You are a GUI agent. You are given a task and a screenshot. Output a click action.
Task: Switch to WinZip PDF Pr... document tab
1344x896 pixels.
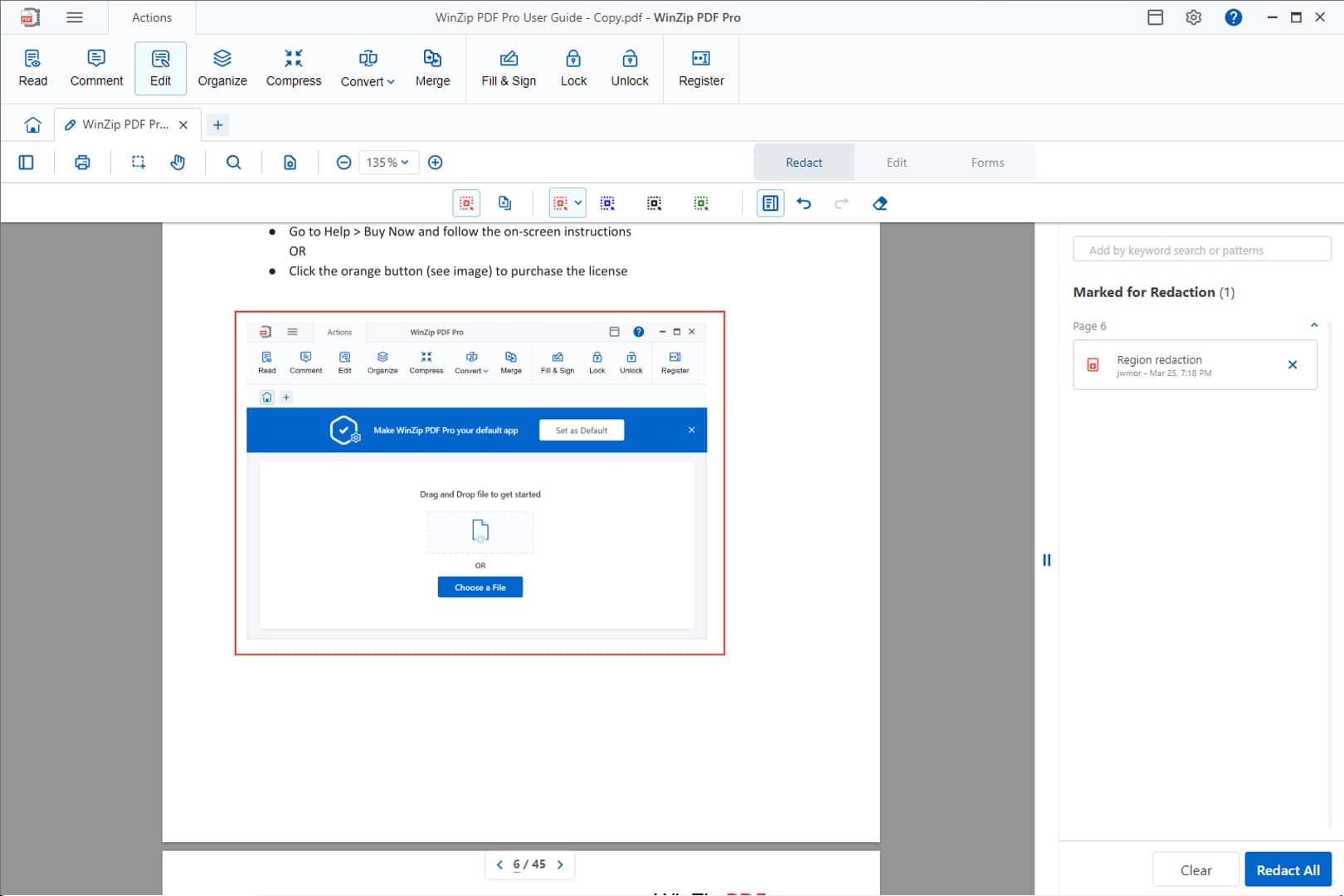pos(124,124)
